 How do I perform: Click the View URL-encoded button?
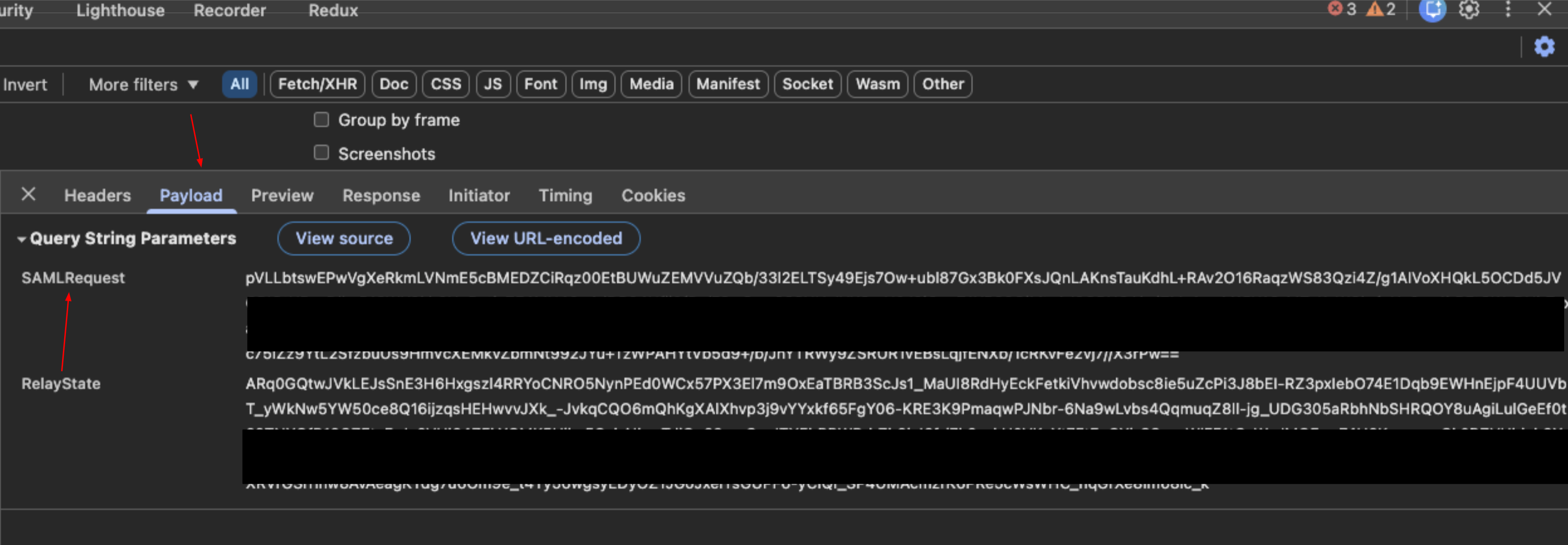click(x=546, y=238)
